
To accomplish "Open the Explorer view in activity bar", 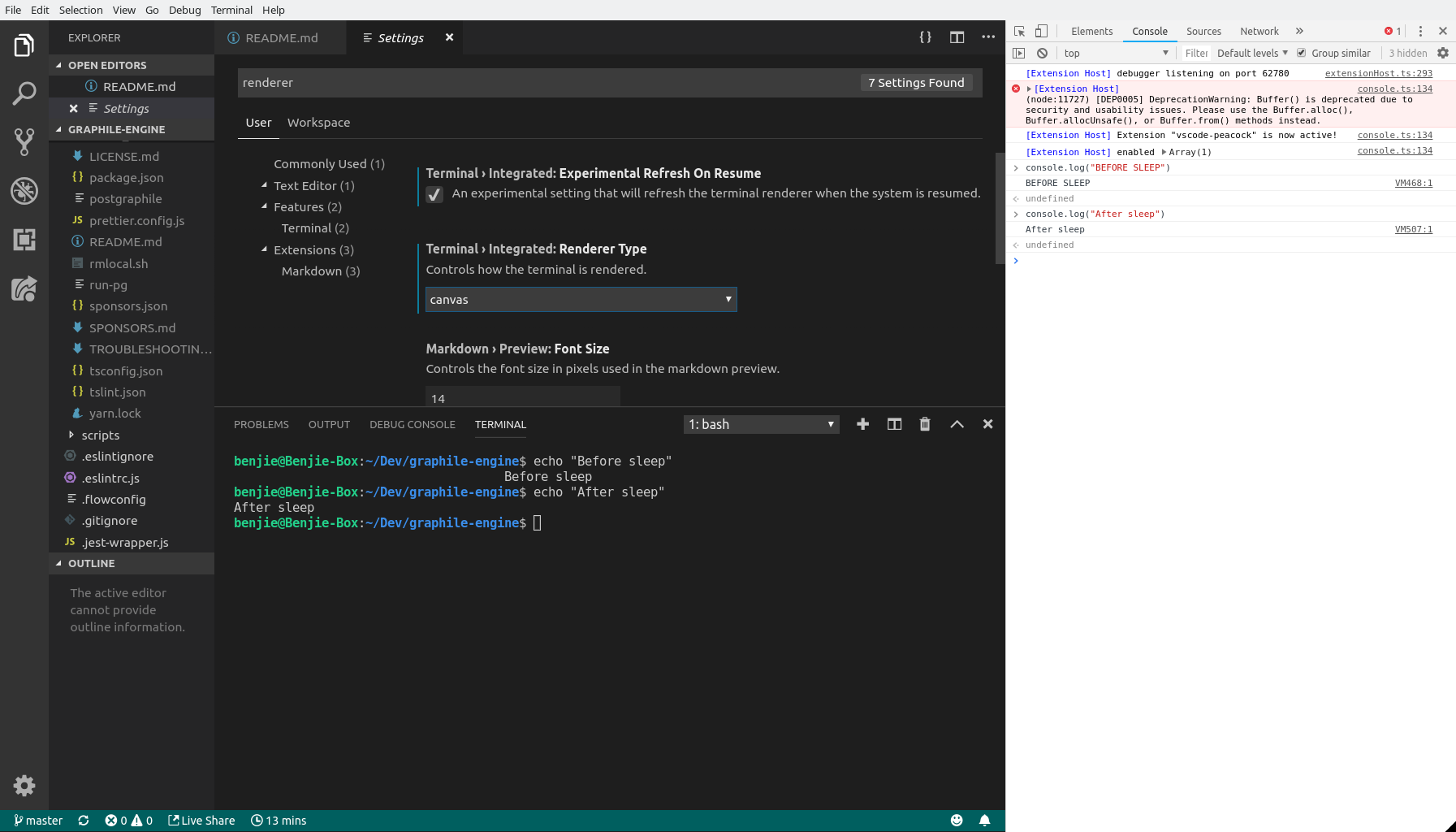I will [24, 45].
